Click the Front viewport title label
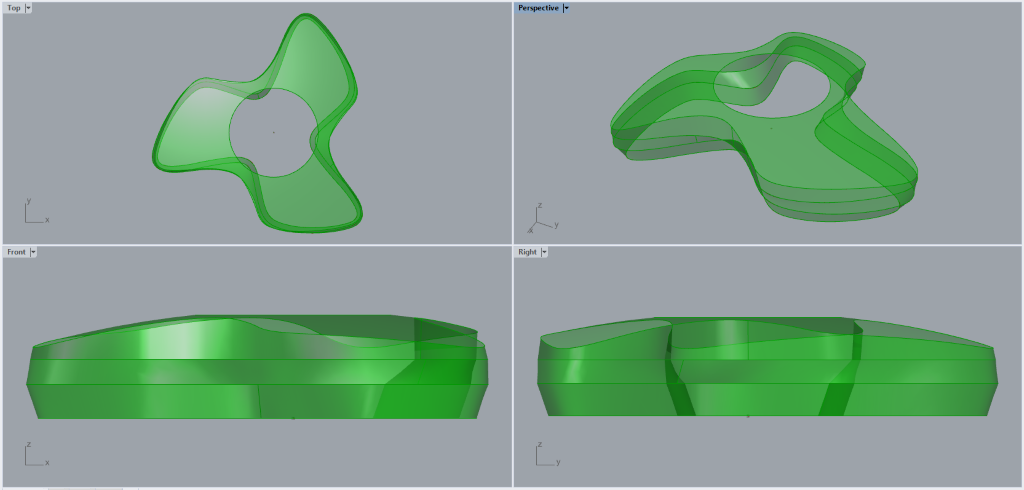This screenshot has width=1024, height=490. pos(16,252)
